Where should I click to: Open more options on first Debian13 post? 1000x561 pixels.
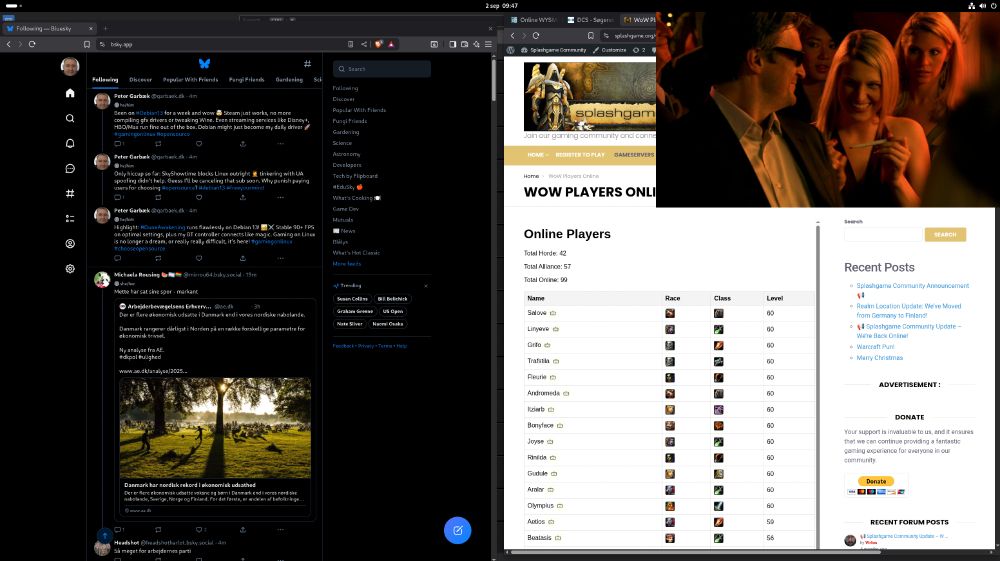pyautogui.click(x=281, y=143)
